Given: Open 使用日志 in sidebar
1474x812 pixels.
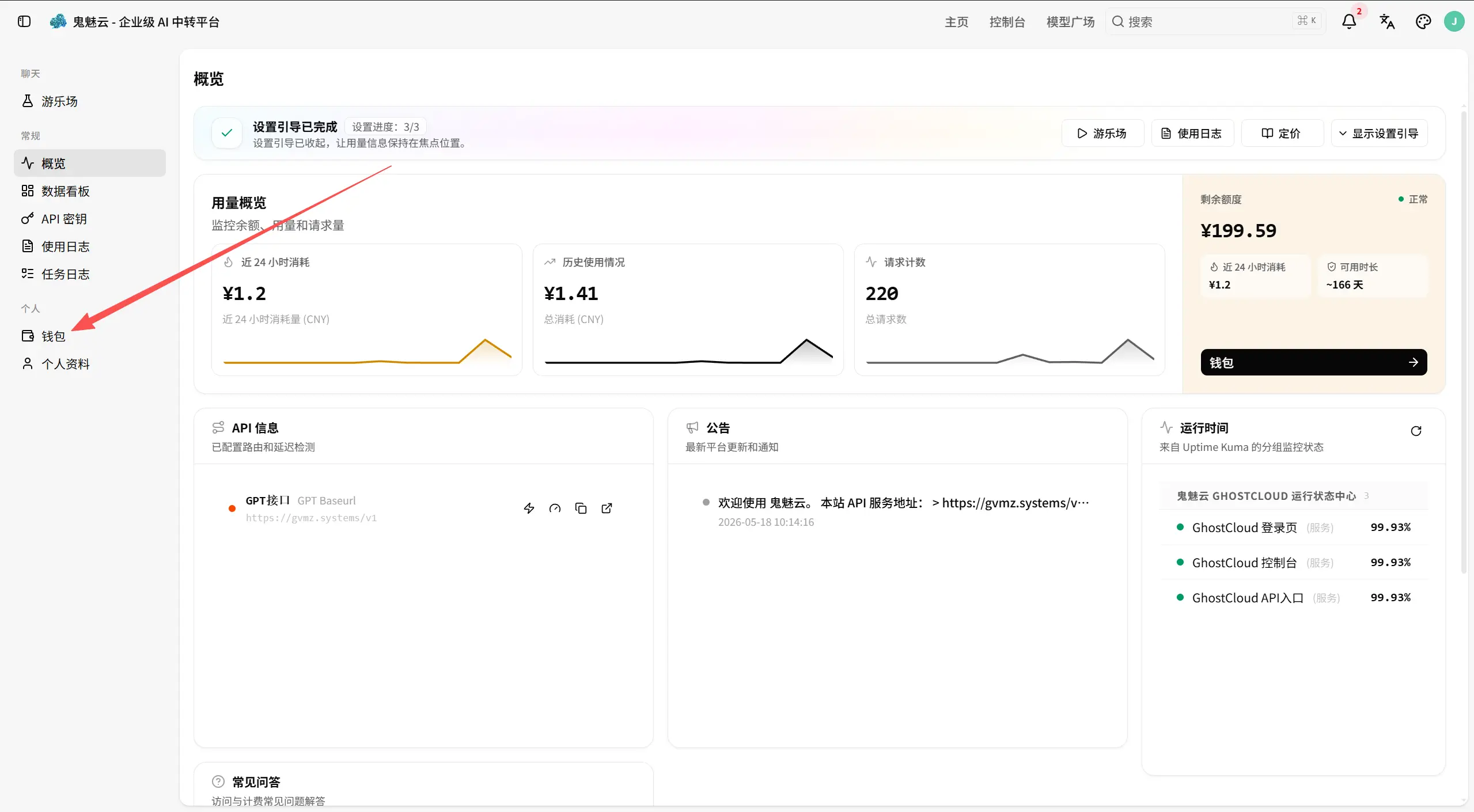Looking at the screenshot, I should [x=90, y=246].
